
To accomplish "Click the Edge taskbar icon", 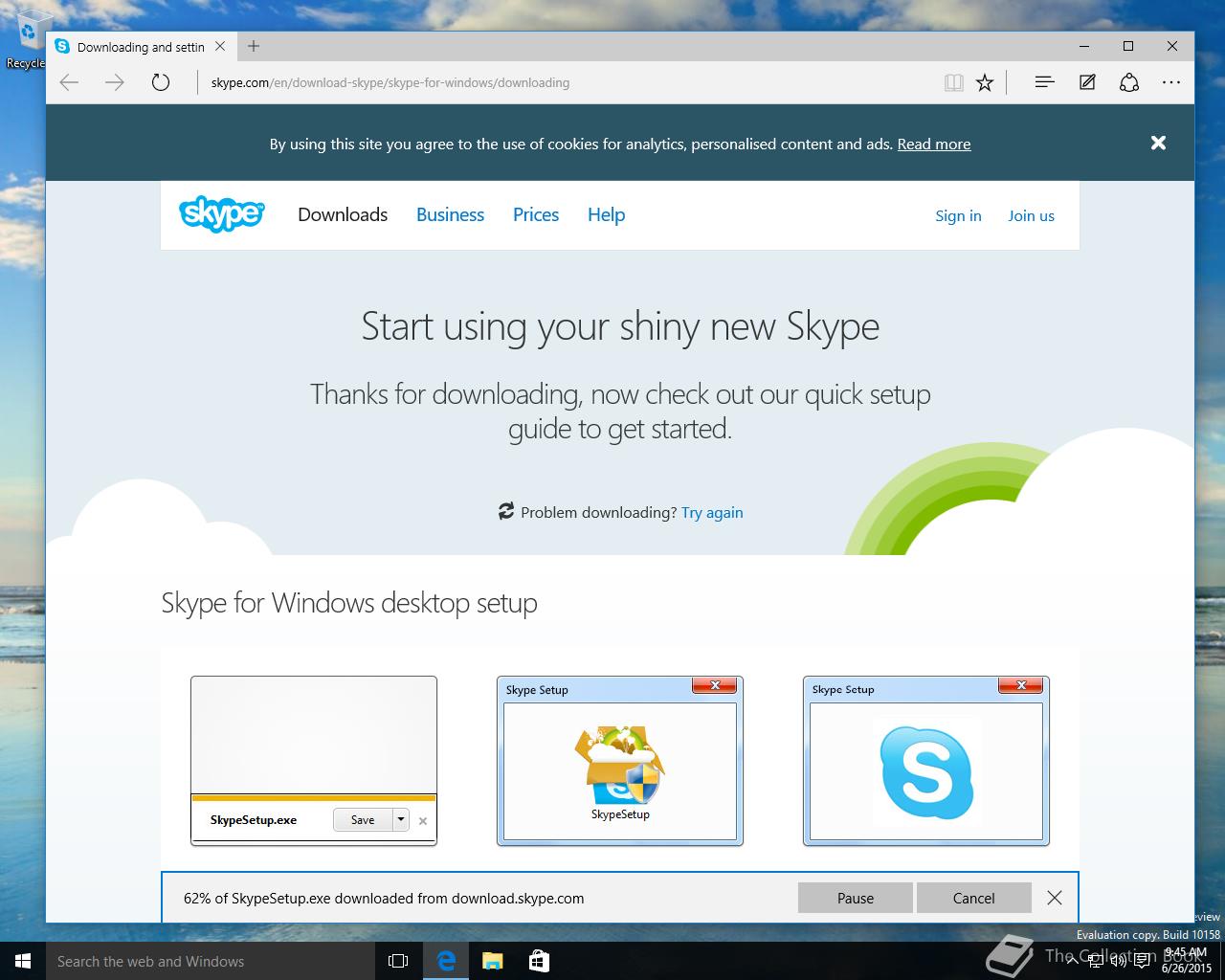I will pos(446,961).
